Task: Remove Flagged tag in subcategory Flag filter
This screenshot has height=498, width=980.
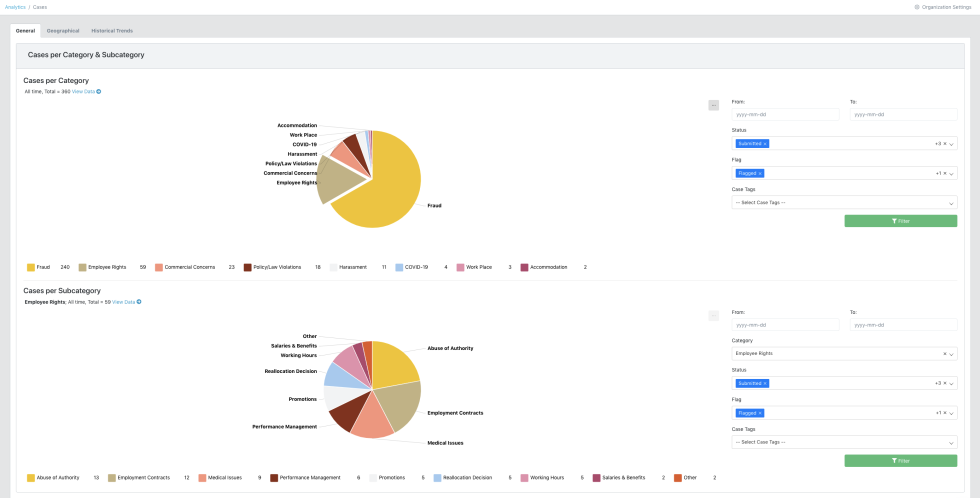Action: pyautogui.click(x=760, y=412)
